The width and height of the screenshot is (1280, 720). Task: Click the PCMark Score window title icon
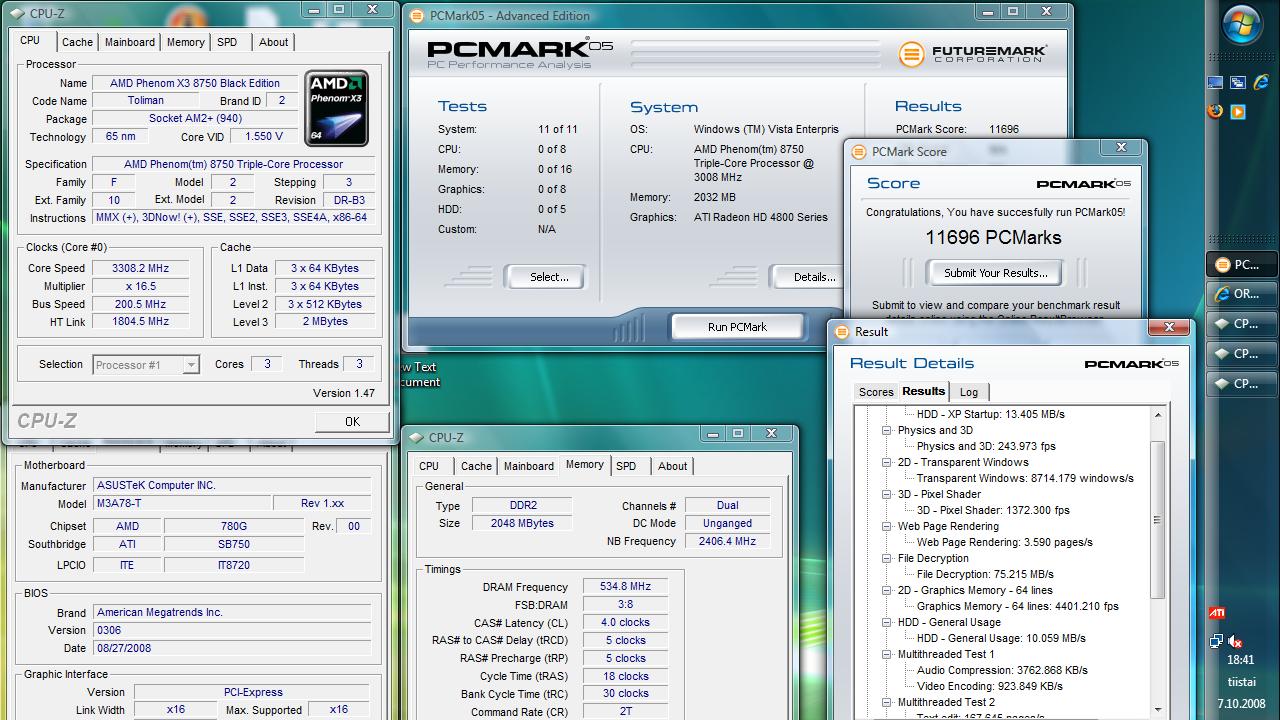coord(857,152)
